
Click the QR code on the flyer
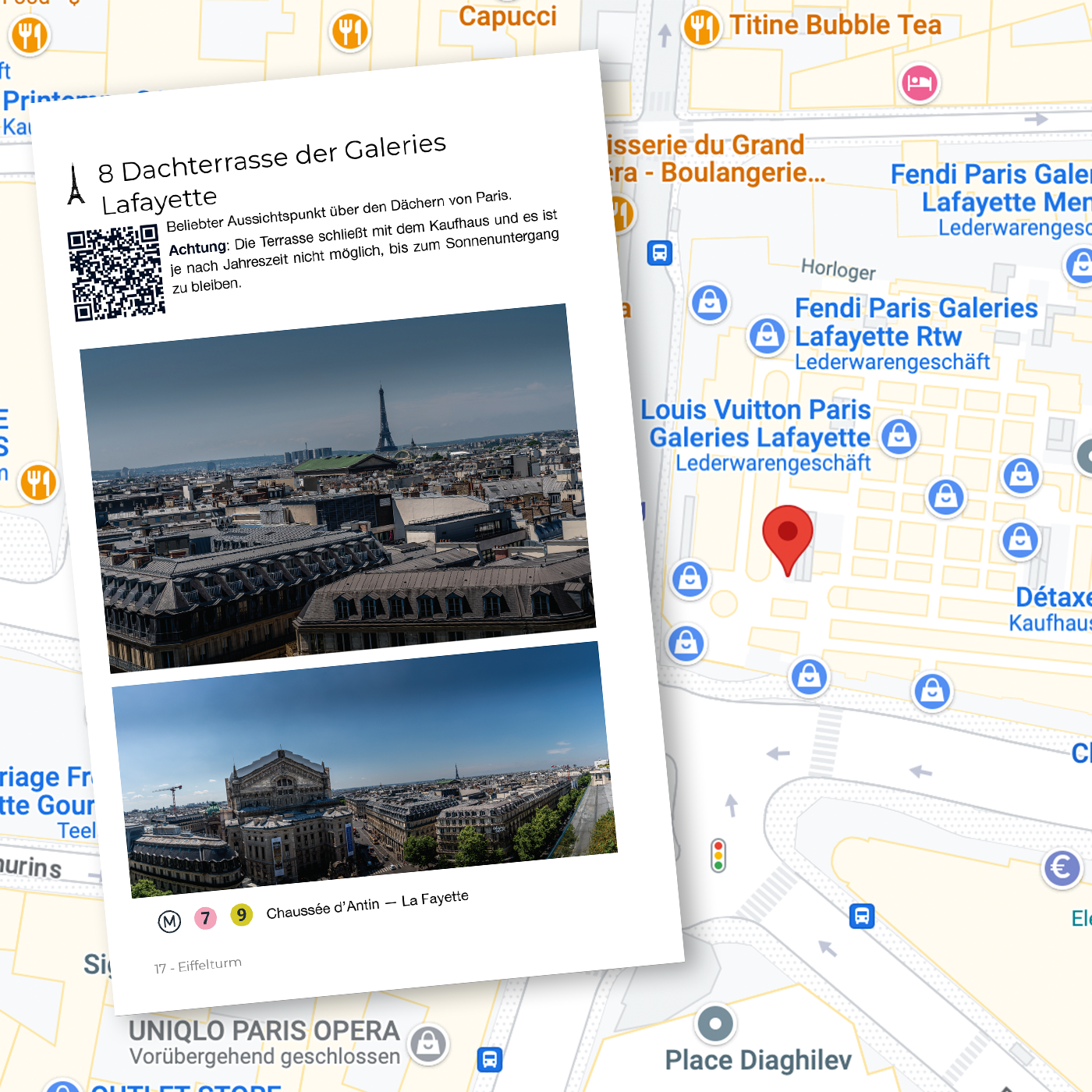pyautogui.click(x=116, y=273)
